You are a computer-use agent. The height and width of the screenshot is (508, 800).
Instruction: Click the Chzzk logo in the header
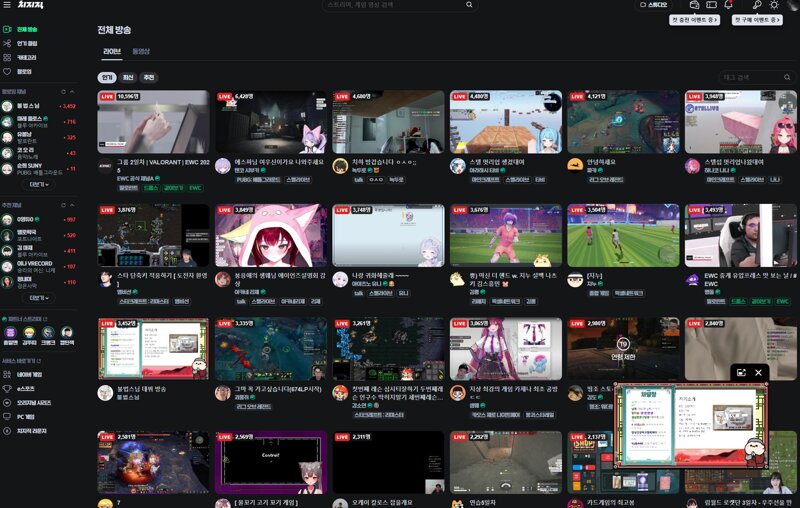pyautogui.click(x=31, y=5)
